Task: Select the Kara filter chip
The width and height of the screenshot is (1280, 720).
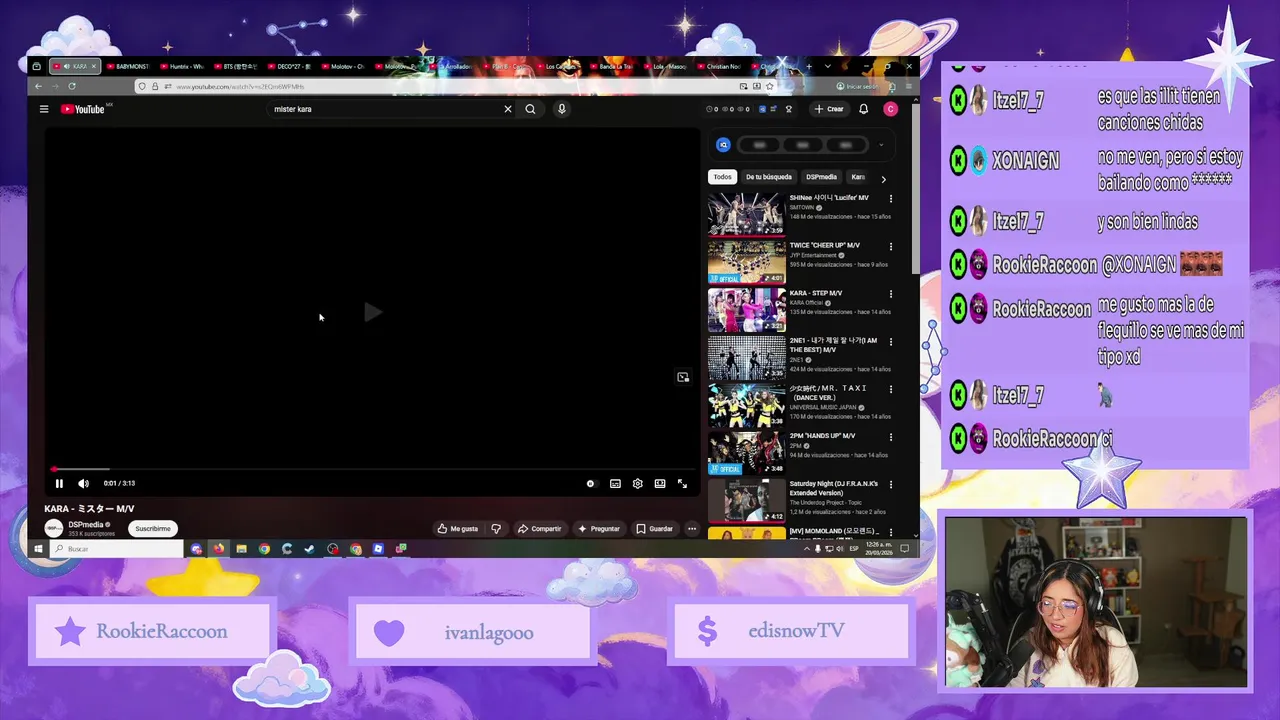Action: pyautogui.click(x=858, y=177)
